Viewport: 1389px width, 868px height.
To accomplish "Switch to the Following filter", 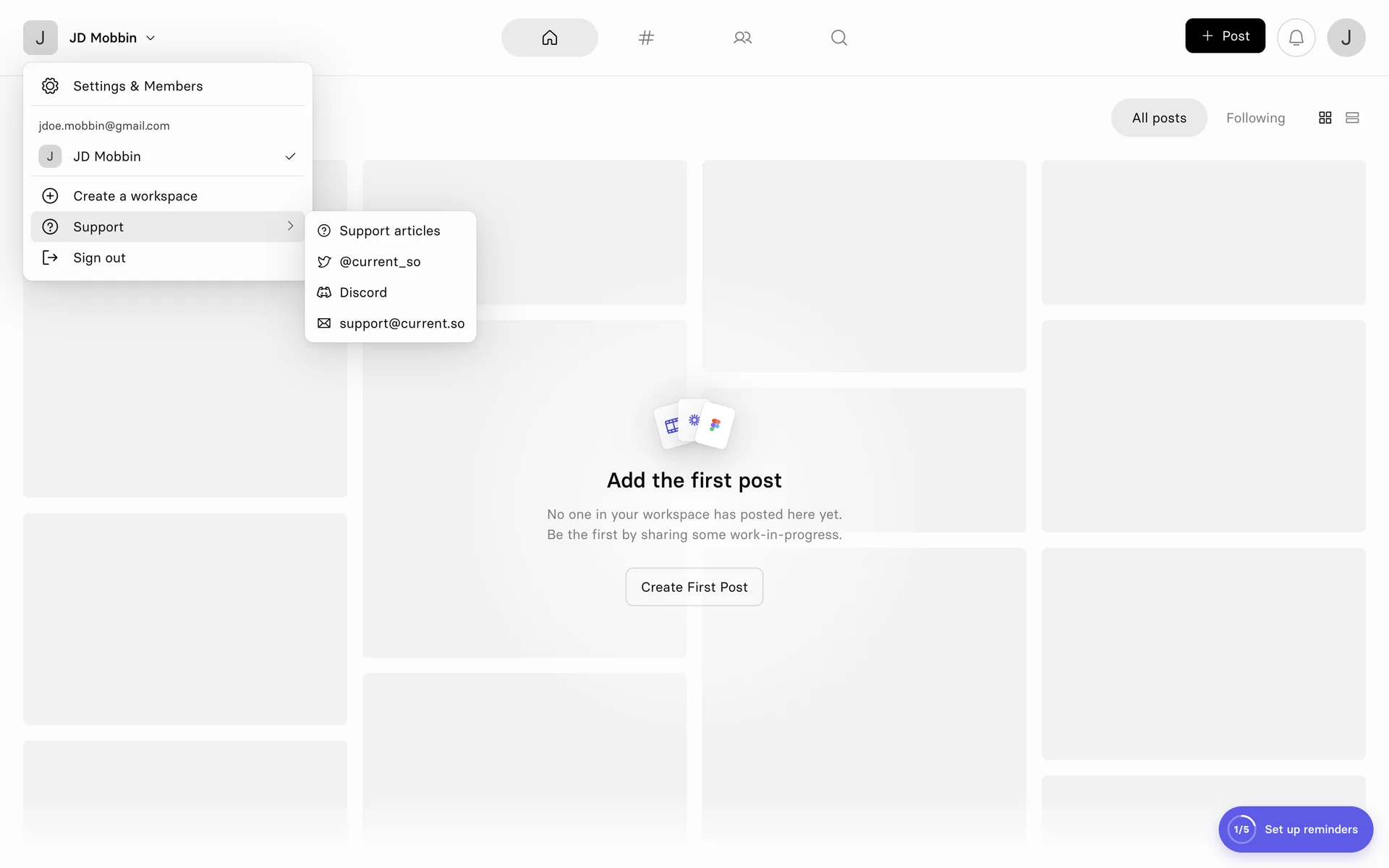I will 1255,118.
